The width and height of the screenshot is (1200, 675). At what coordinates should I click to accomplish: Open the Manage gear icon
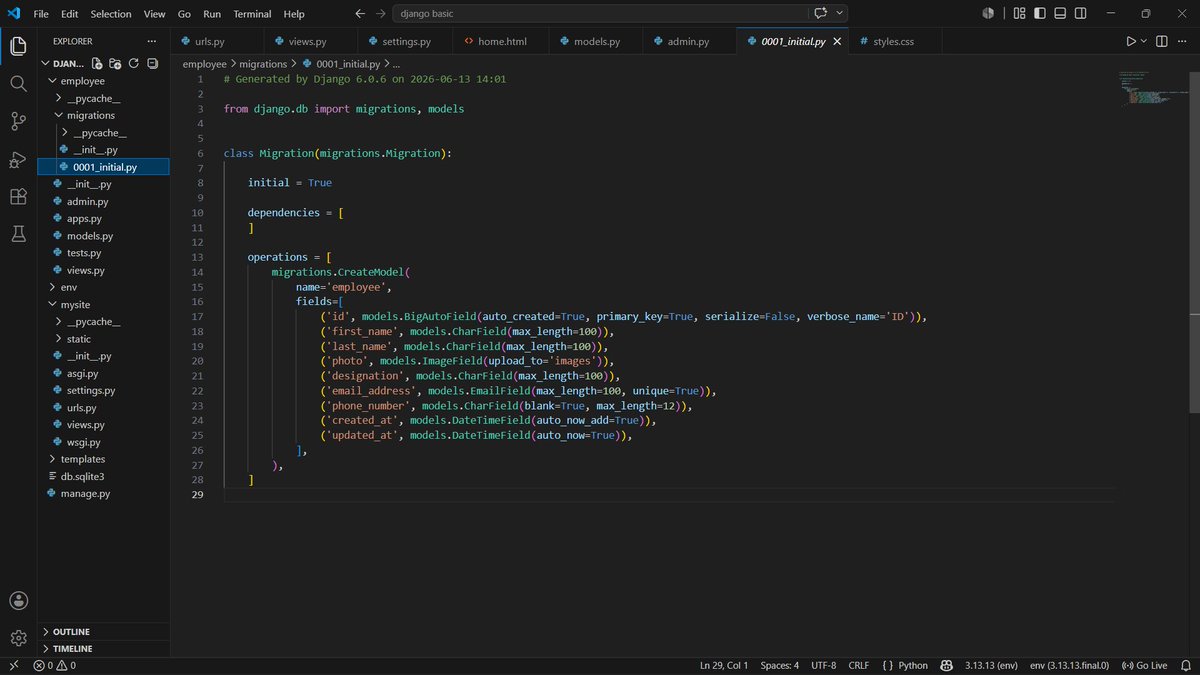(18, 637)
